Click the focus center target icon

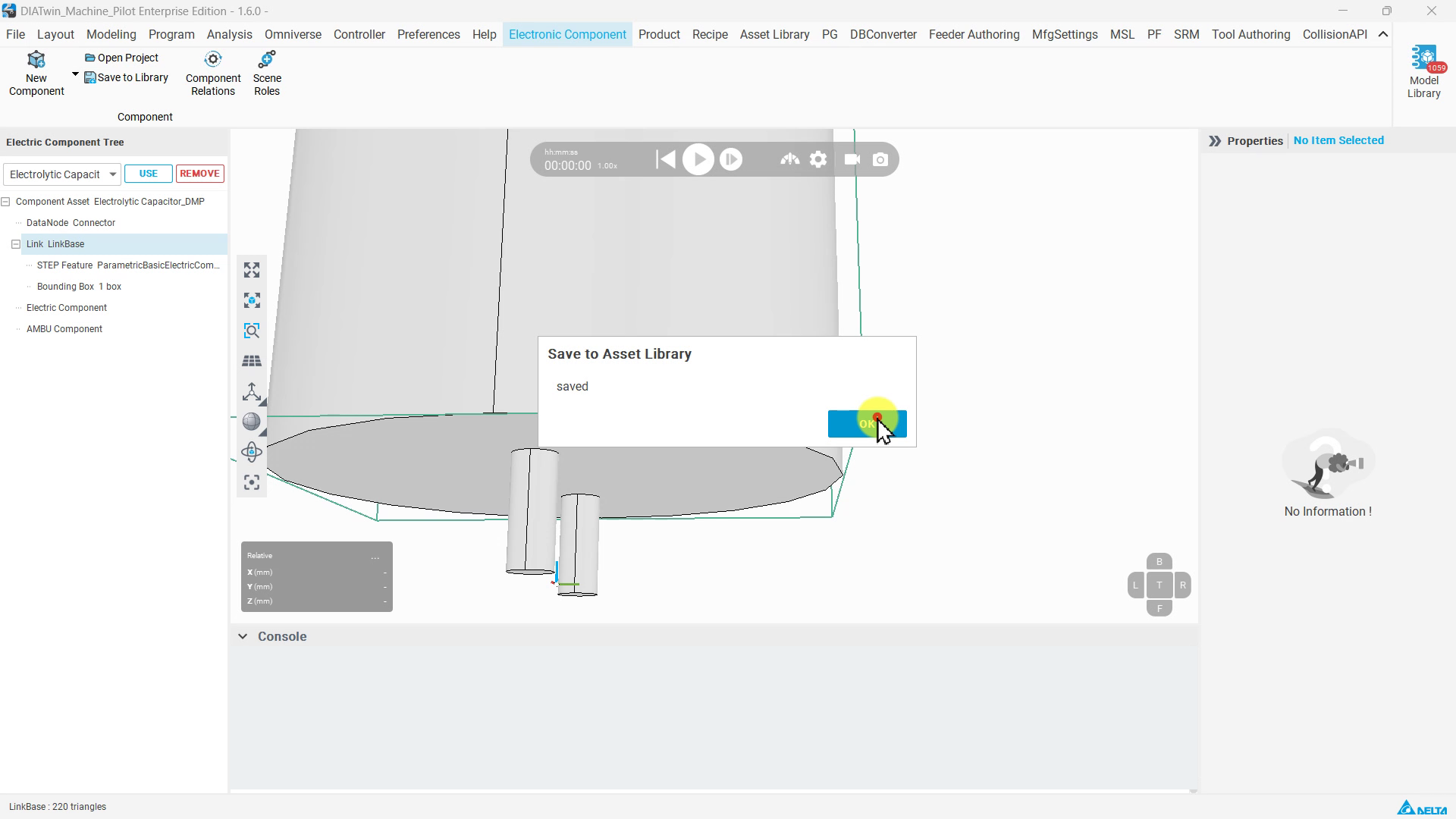(x=252, y=483)
